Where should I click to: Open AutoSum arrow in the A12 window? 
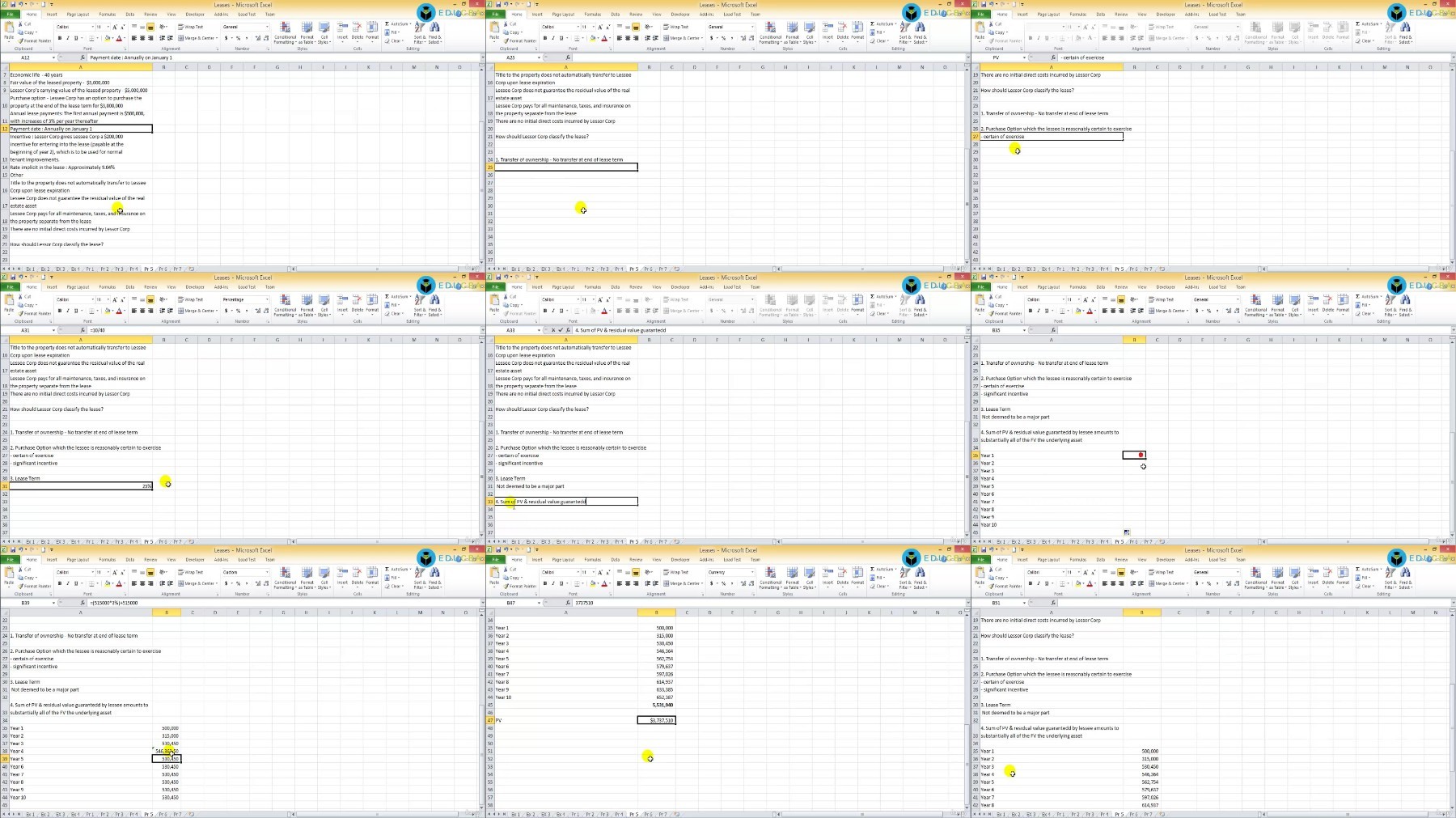pos(410,23)
